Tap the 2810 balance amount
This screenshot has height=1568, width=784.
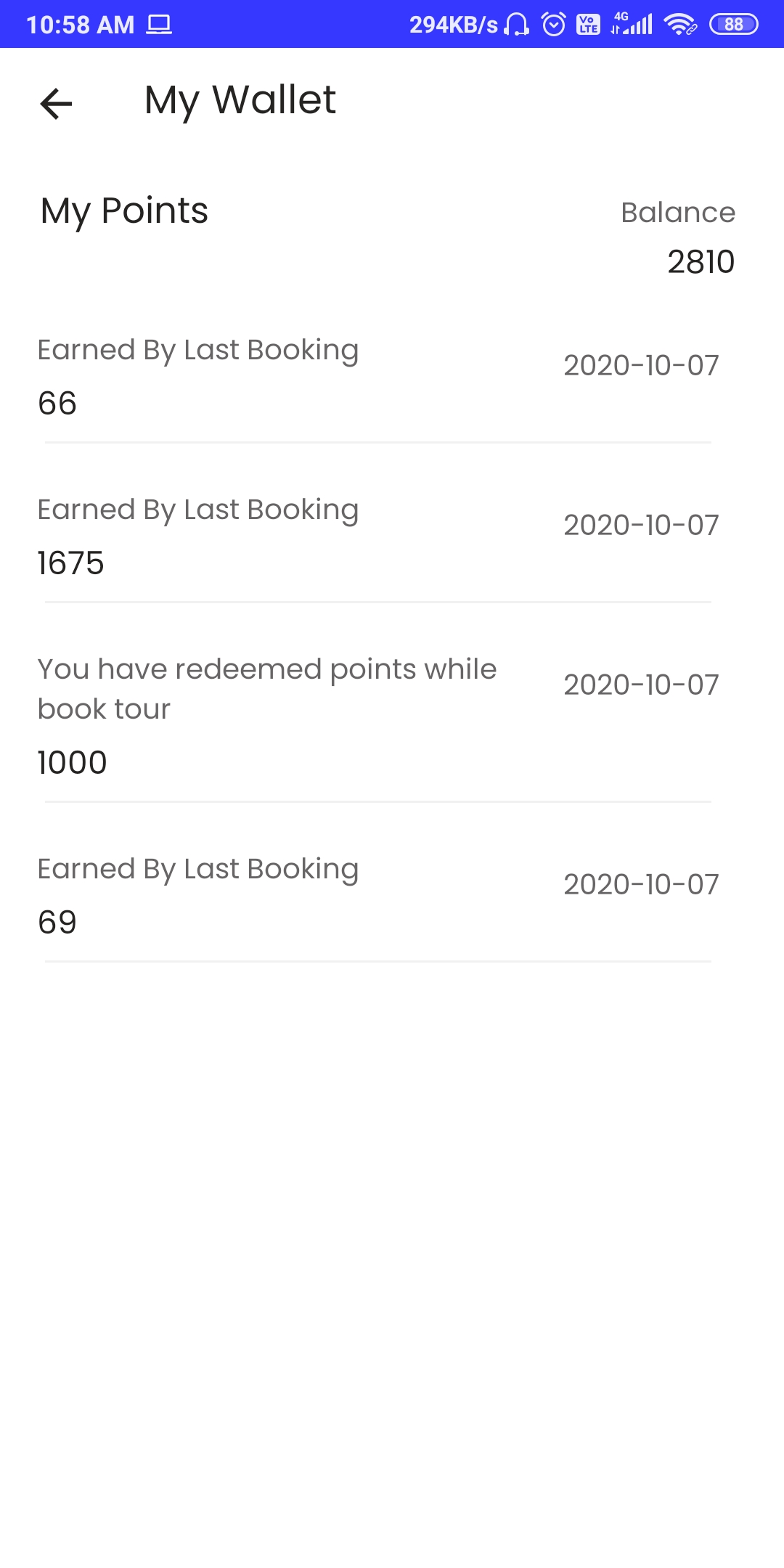[701, 261]
